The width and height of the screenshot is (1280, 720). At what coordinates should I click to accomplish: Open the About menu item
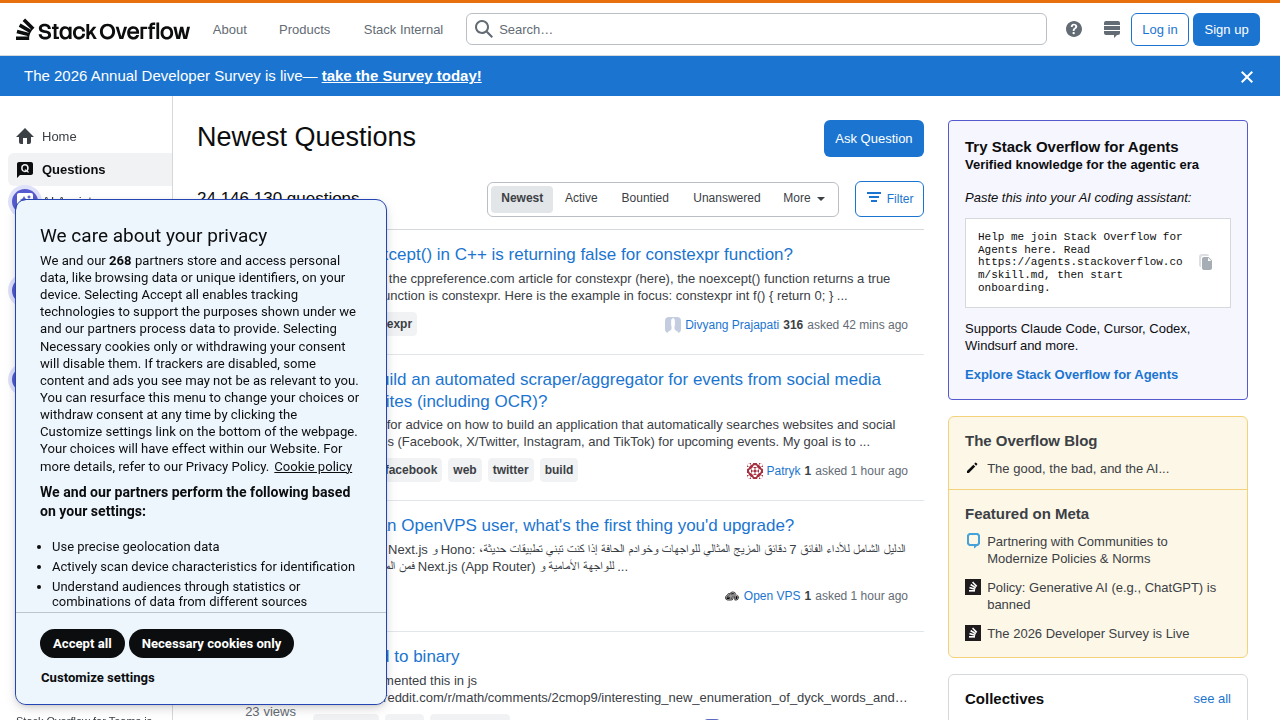[230, 30]
